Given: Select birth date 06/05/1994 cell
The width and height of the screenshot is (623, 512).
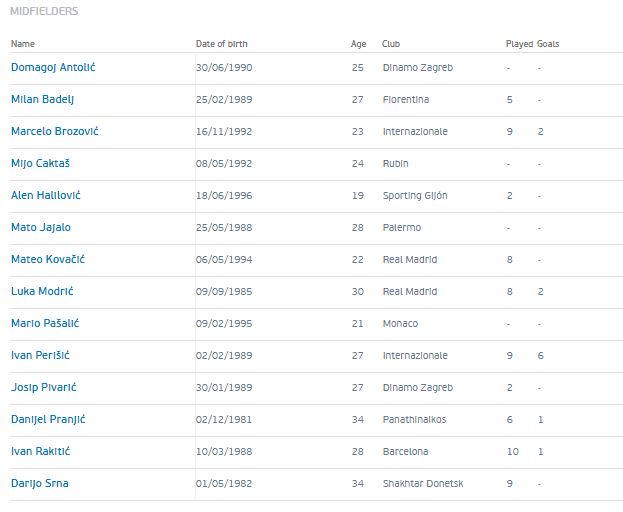Looking at the screenshot, I should coord(224,259).
